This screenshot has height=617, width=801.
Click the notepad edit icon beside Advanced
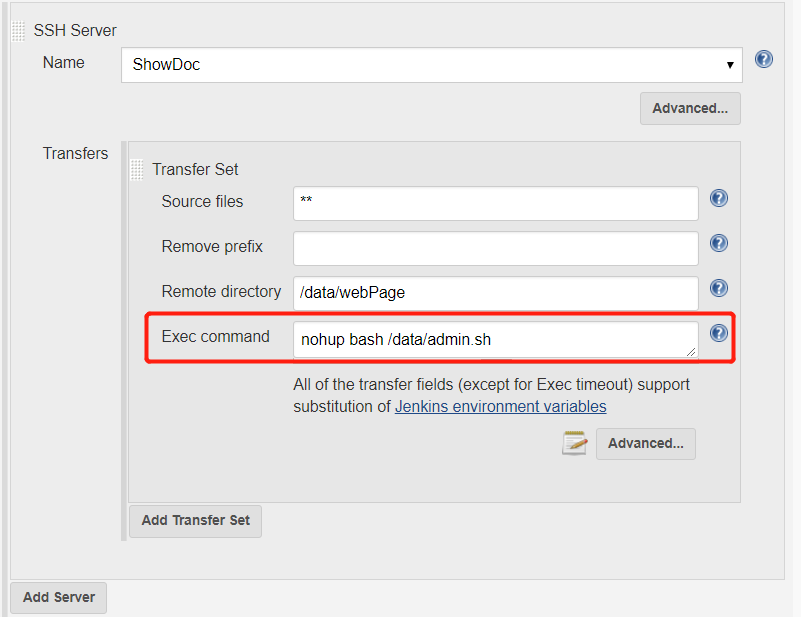click(575, 443)
